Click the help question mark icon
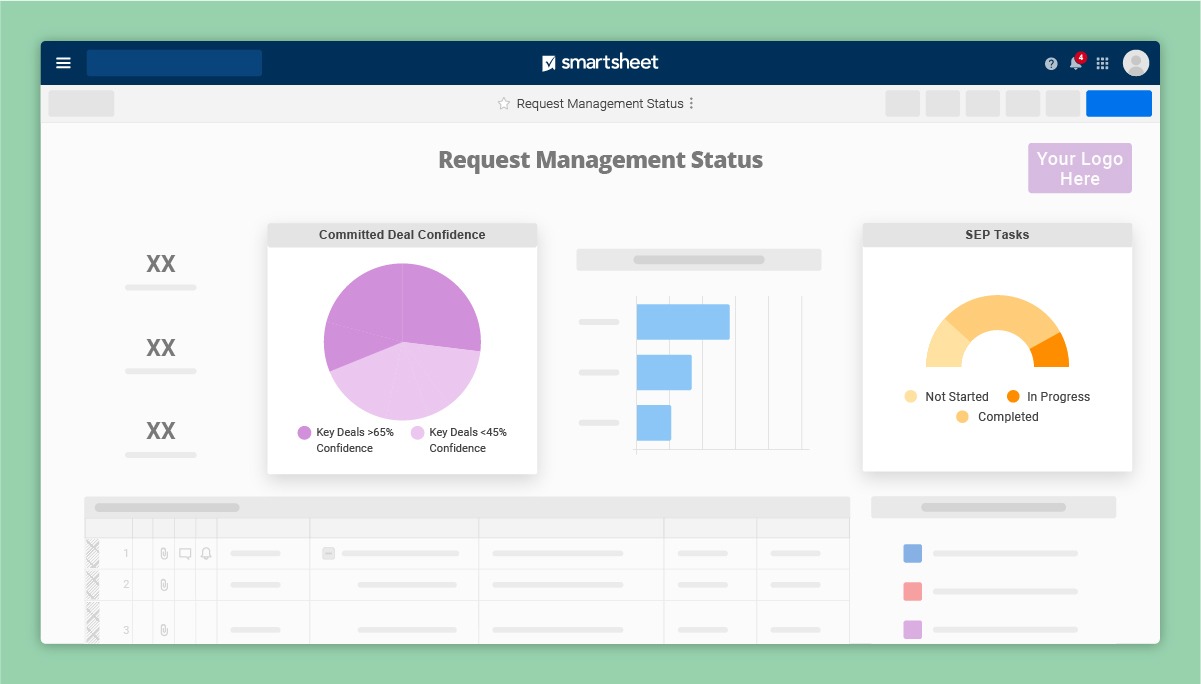Image resolution: width=1201 pixels, height=684 pixels. [x=1051, y=64]
